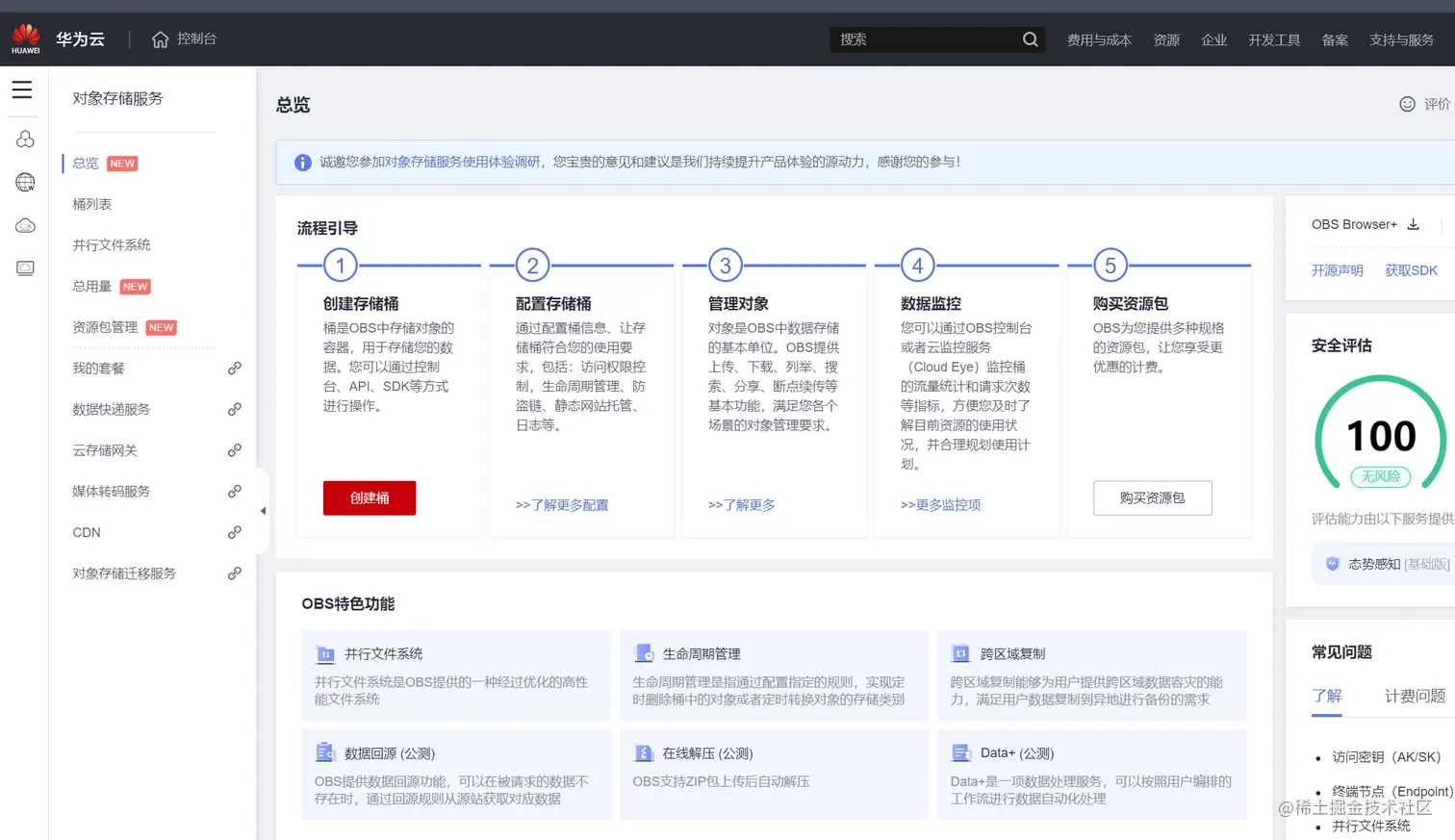
Task: Open the 开源声明 link
Action: (1338, 270)
